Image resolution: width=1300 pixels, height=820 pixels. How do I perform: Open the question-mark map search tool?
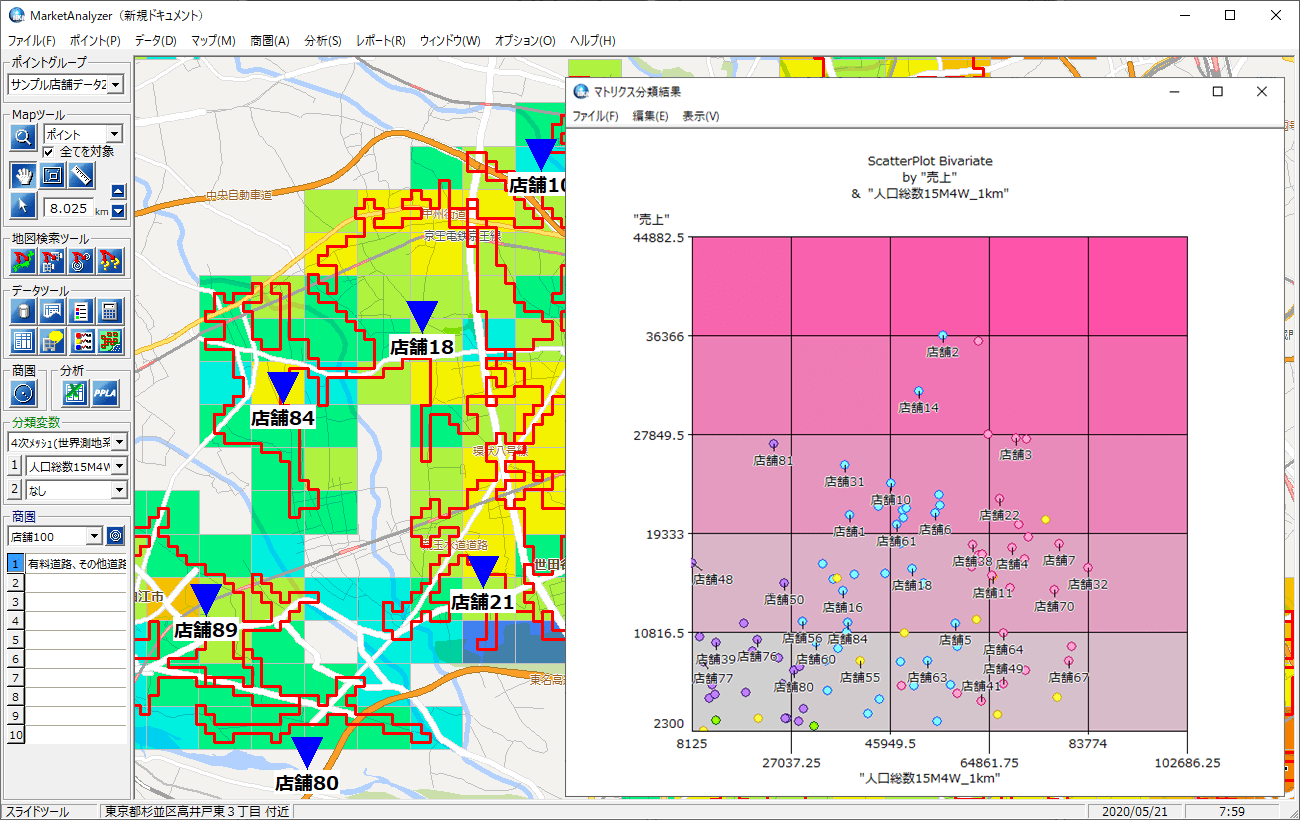(x=110, y=262)
